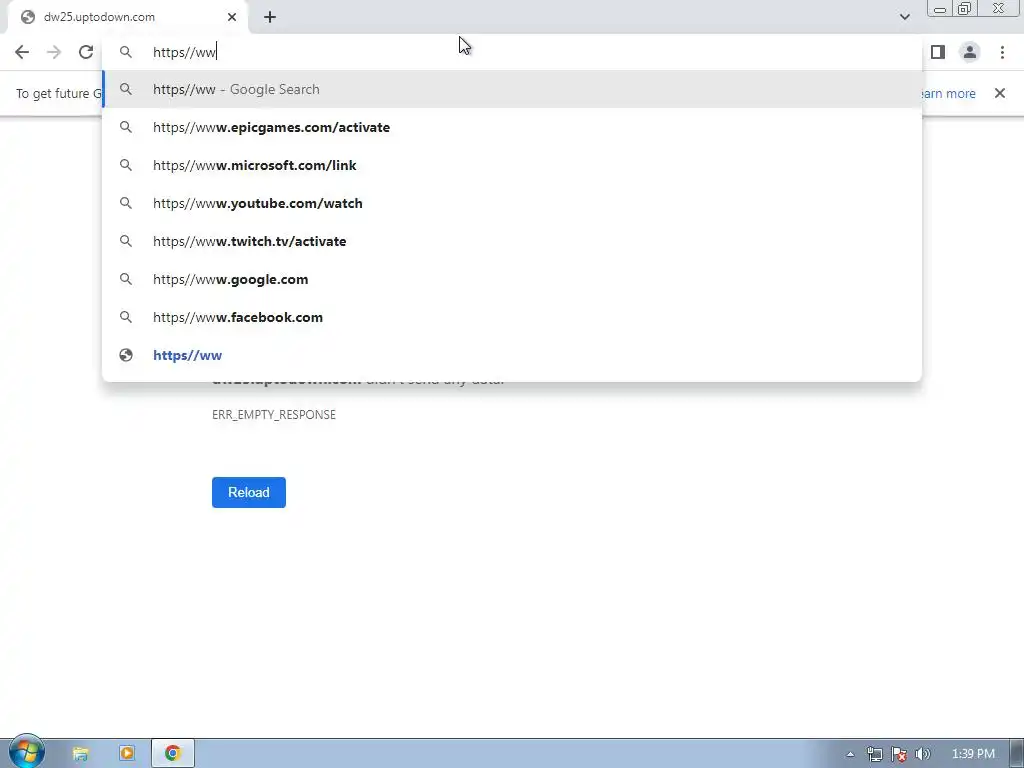Click the ERR_EMPTY_RESPONSE error code text
The width and height of the screenshot is (1024, 768).
tap(274, 415)
